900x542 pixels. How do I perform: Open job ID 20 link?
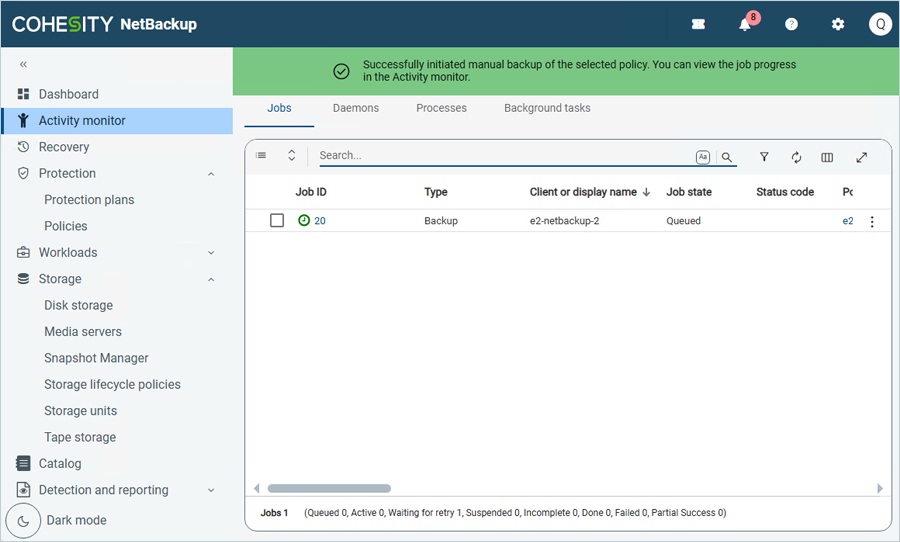pos(320,221)
